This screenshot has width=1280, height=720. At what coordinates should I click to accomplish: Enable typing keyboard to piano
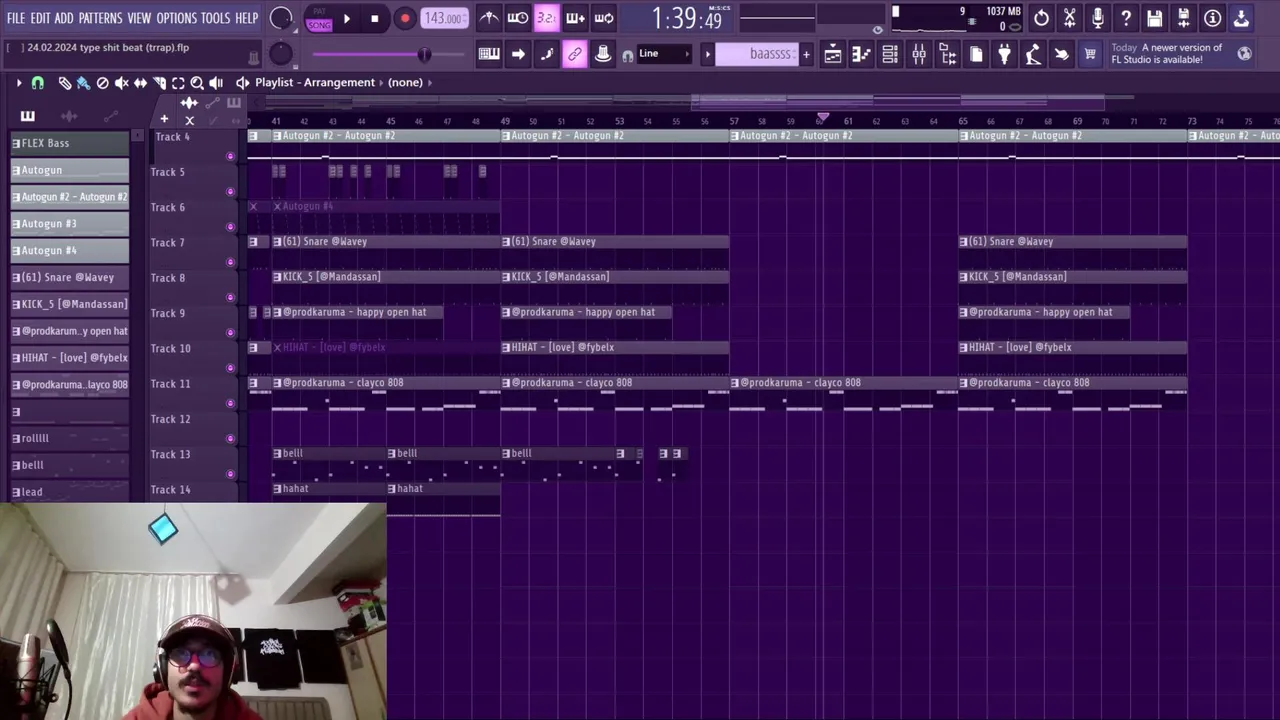[489, 54]
